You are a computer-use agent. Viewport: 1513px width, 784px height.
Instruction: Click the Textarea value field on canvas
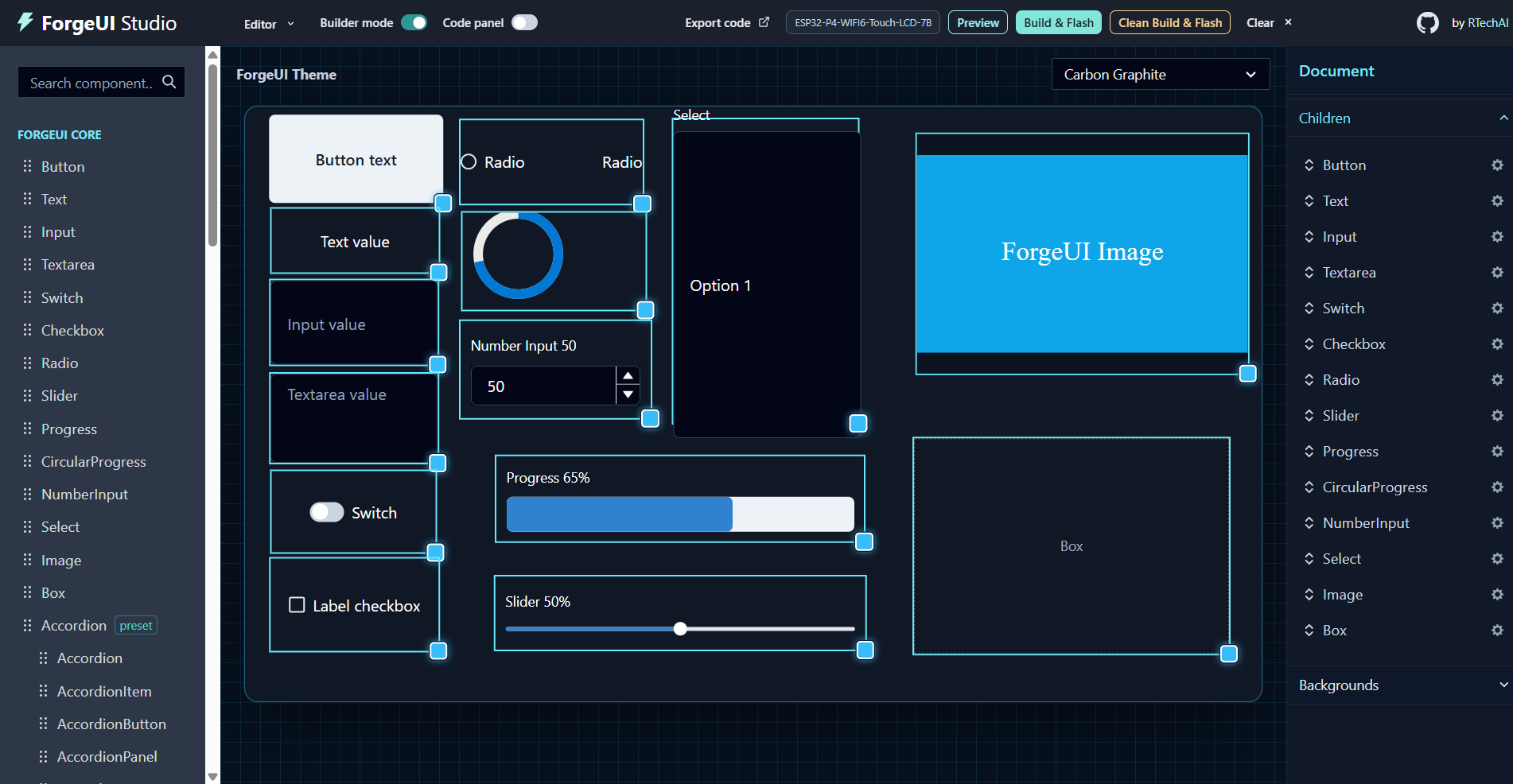point(354,418)
